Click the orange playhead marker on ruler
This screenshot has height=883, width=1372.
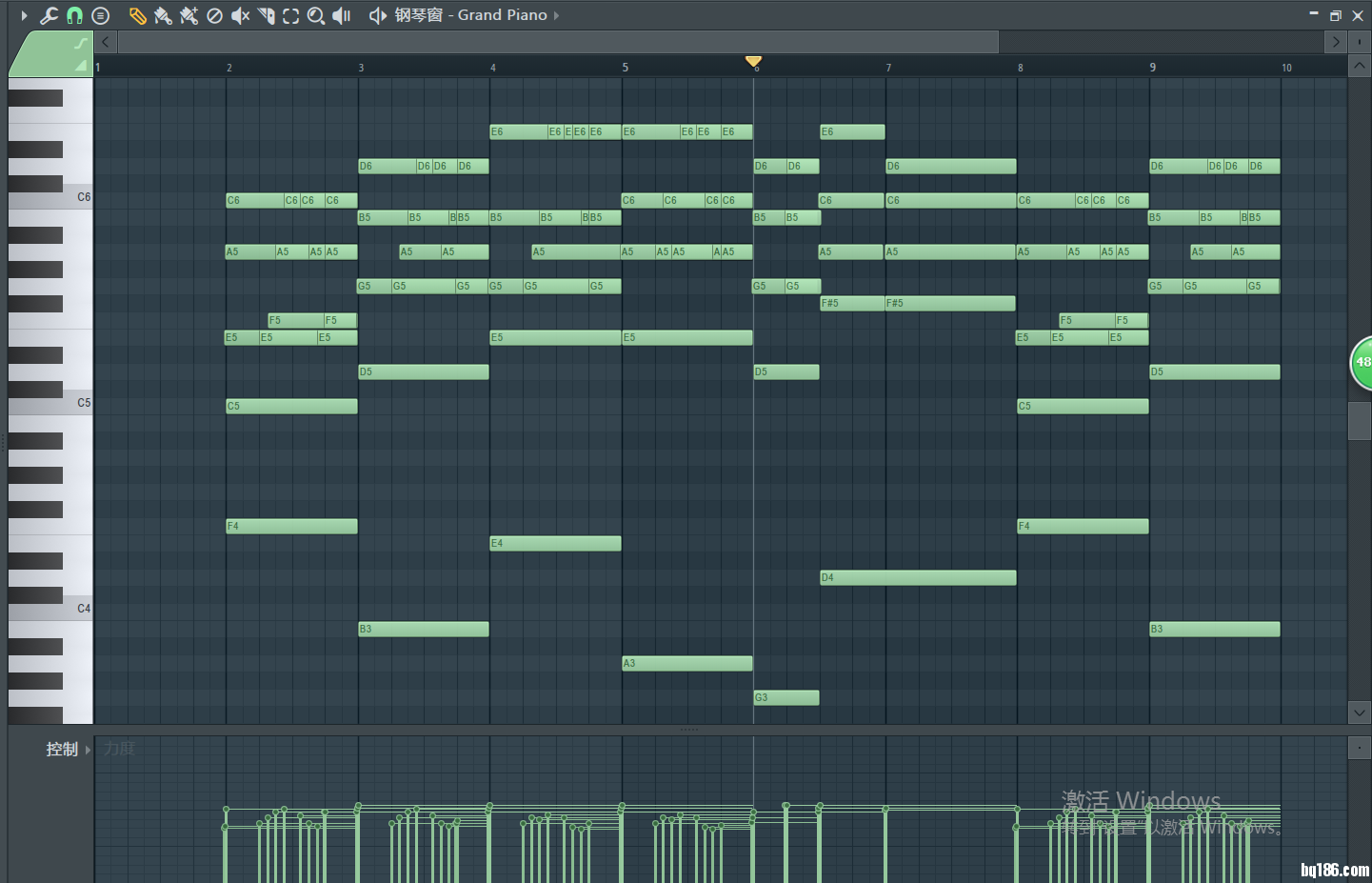click(753, 63)
